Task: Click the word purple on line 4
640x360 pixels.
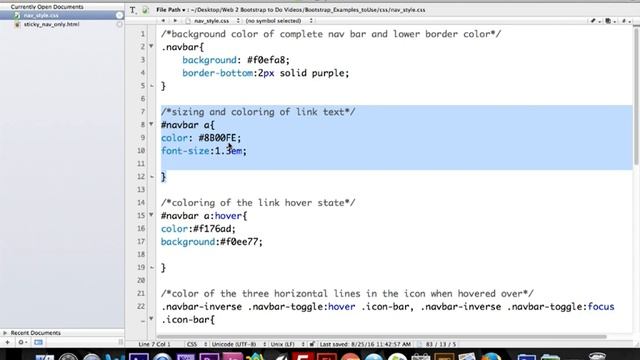Action: pyautogui.click(x=328, y=73)
